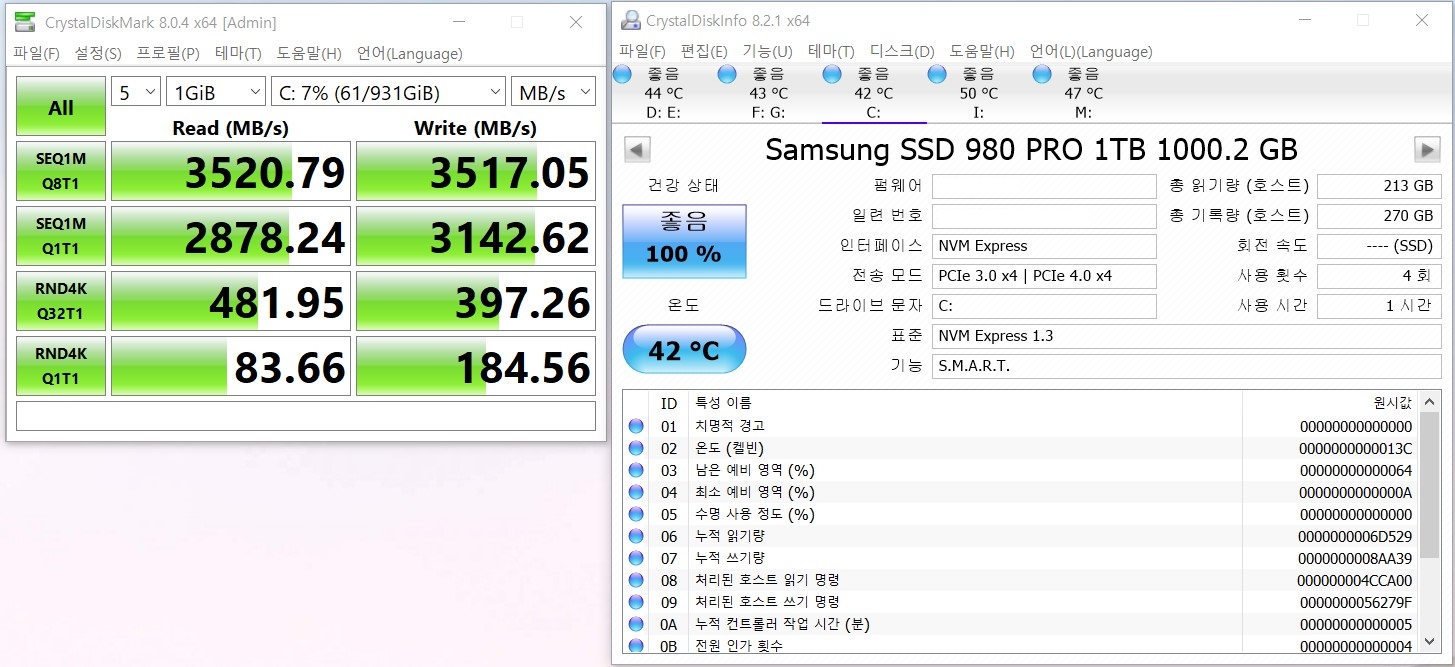Viewport: 1455px width, 667px height.
Task: Click the 사용 시간 value 1 시간
Action: tap(1379, 306)
